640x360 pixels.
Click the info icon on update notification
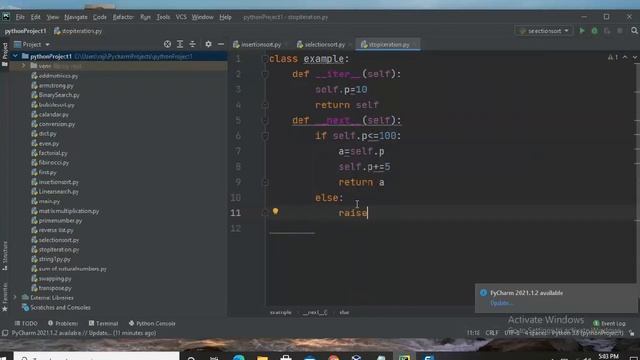(484, 293)
